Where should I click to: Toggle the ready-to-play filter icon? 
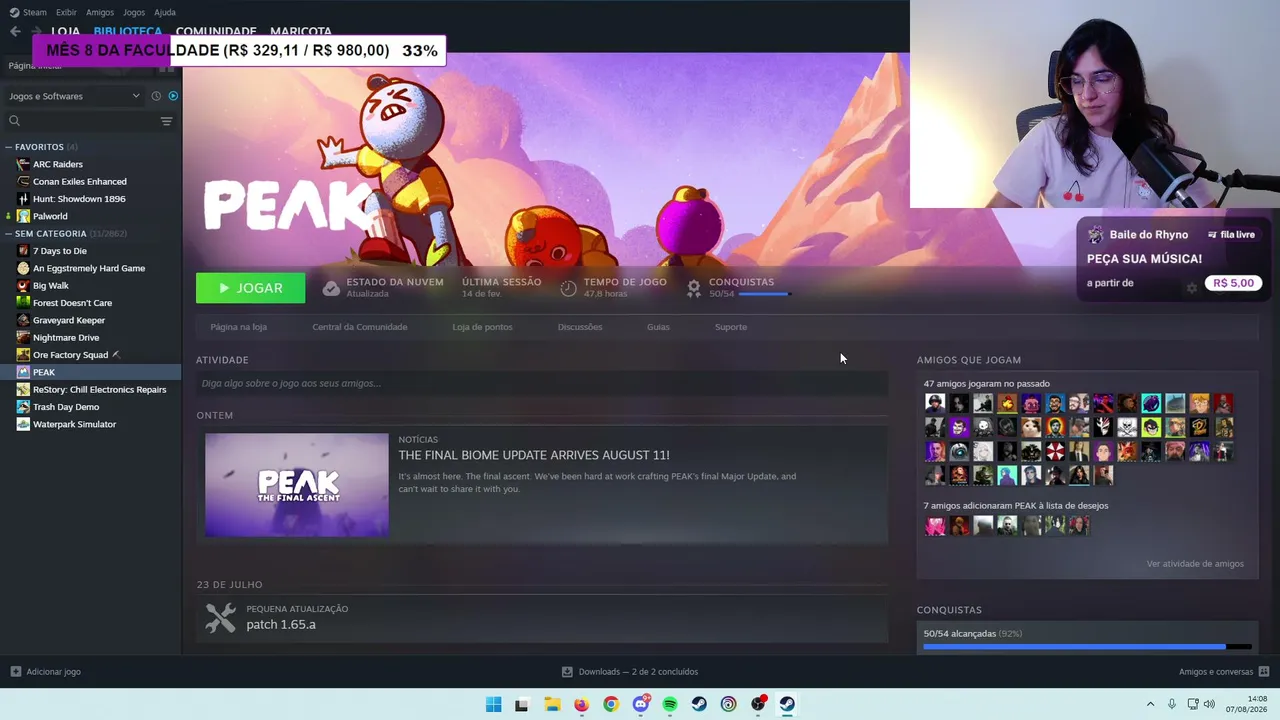(173, 96)
